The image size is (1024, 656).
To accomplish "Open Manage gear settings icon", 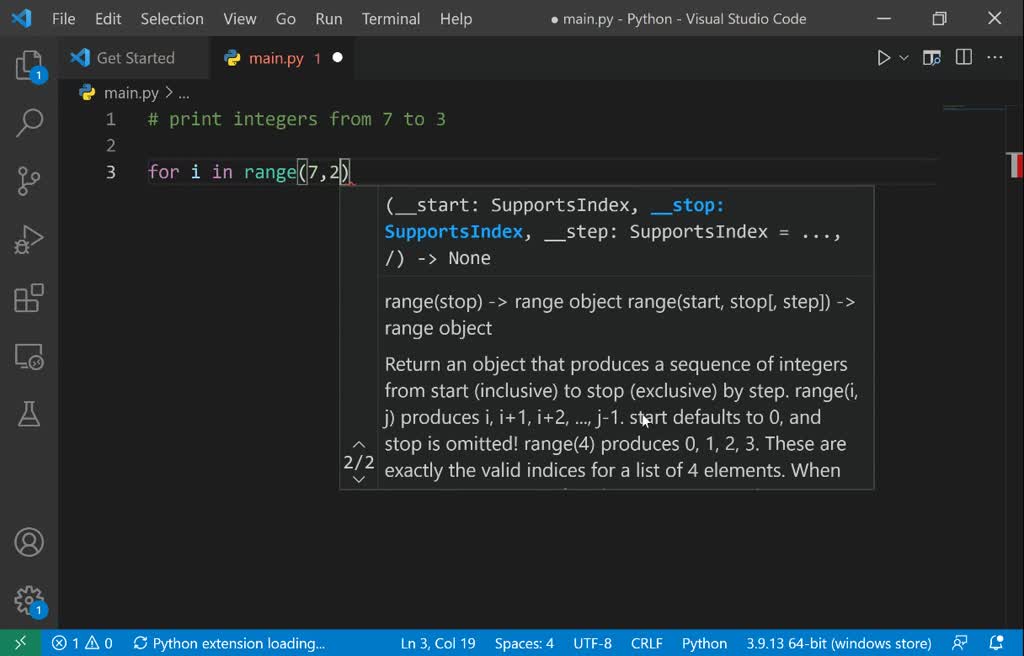I will click(29, 600).
